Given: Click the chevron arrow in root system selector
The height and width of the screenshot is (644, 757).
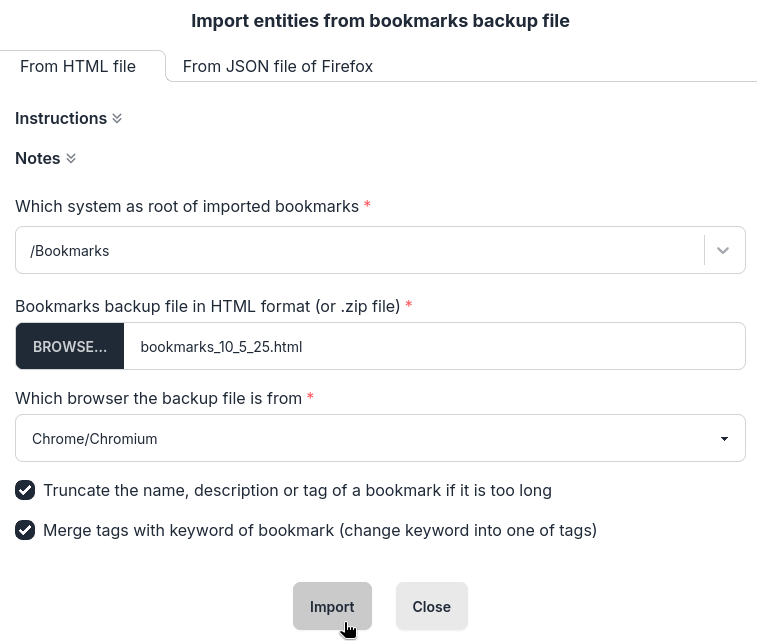Looking at the screenshot, I should point(724,250).
